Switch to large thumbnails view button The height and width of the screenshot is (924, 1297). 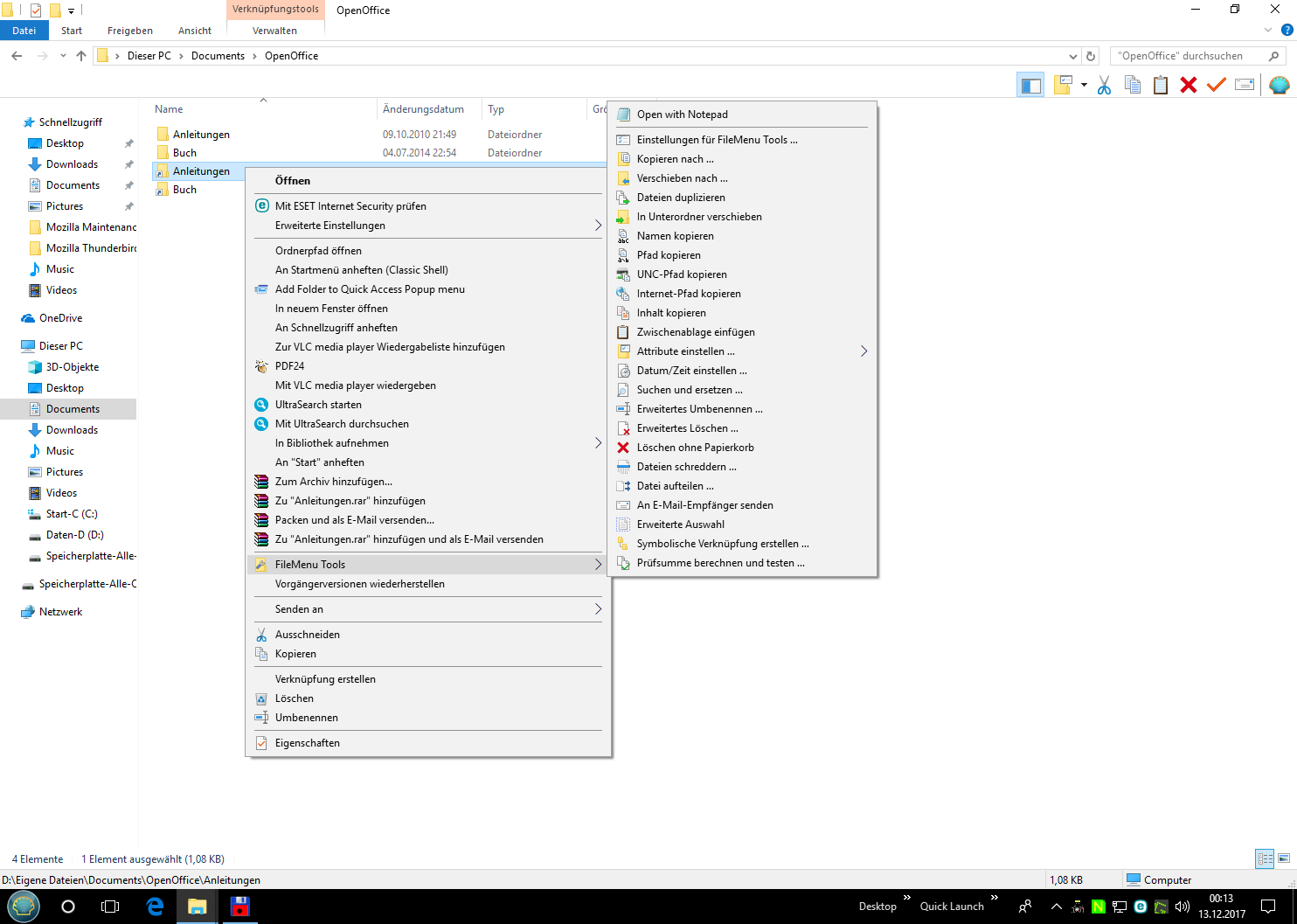1284,858
